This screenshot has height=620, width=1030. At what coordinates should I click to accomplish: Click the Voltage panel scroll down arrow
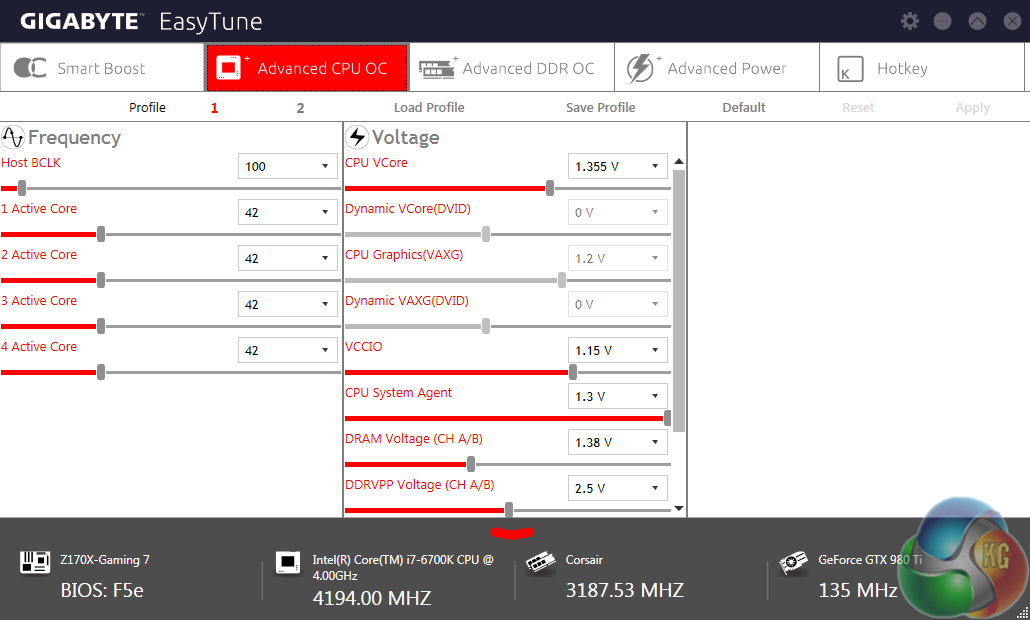tap(679, 508)
